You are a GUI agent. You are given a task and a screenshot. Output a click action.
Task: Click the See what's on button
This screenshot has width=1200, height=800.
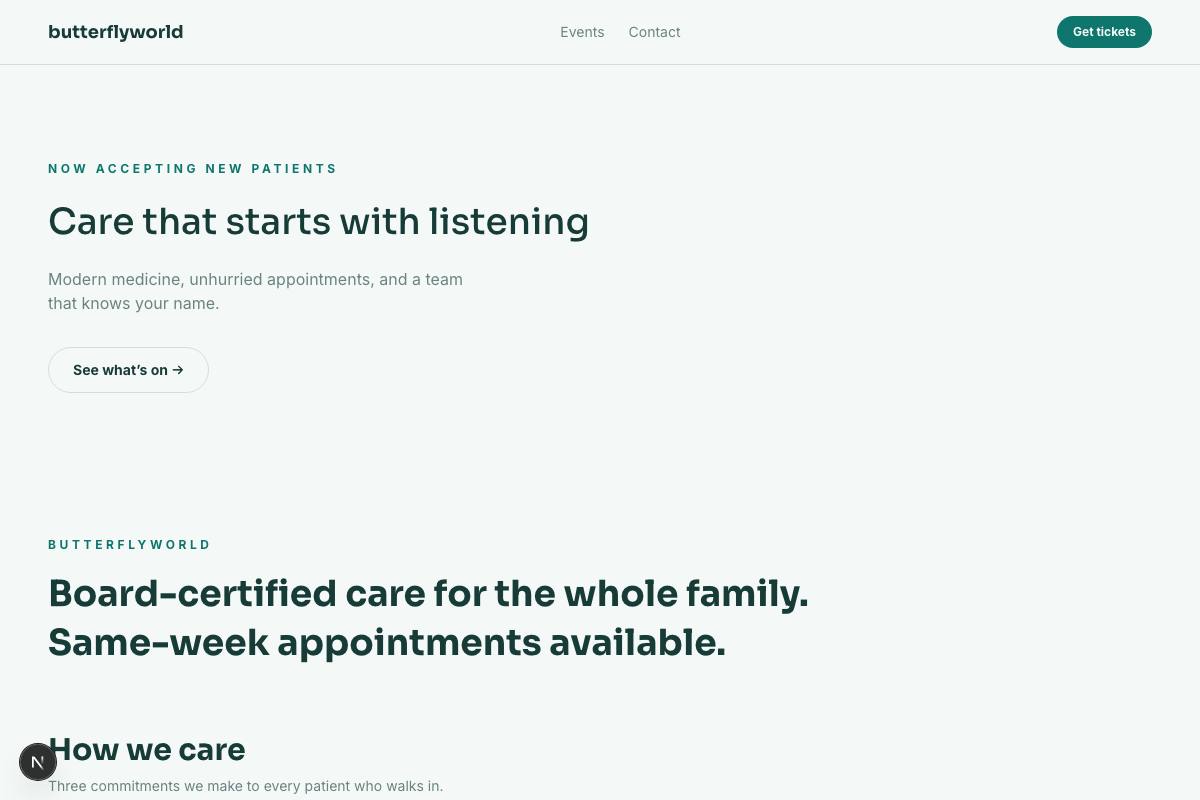click(128, 370)
